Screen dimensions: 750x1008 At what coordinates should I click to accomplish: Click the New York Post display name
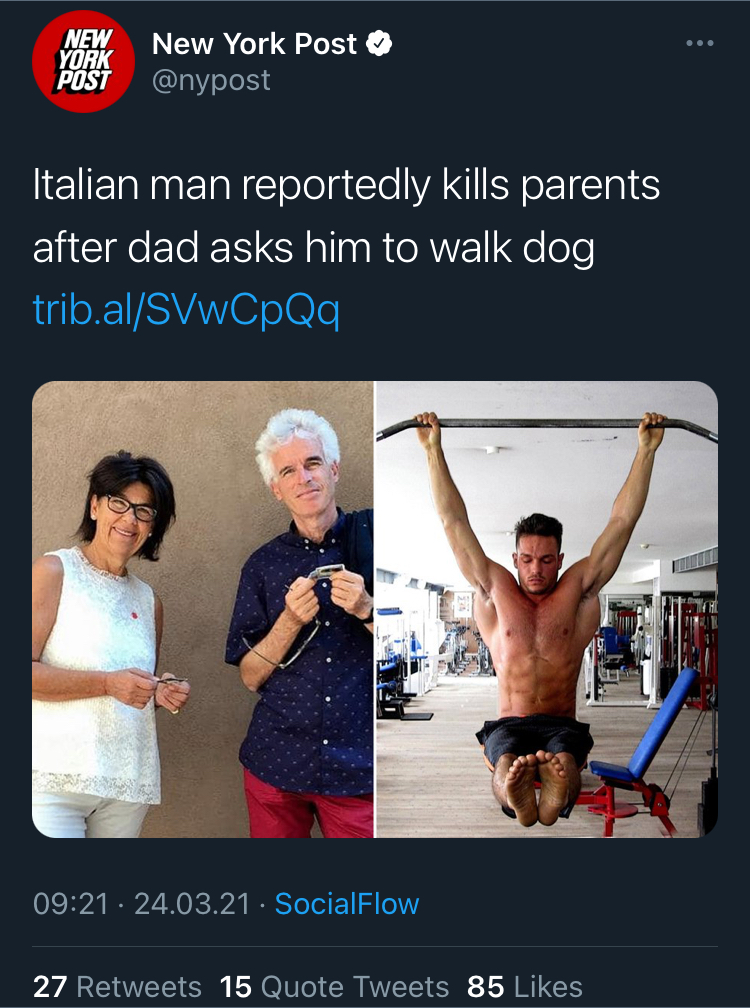tap(254, 44)
